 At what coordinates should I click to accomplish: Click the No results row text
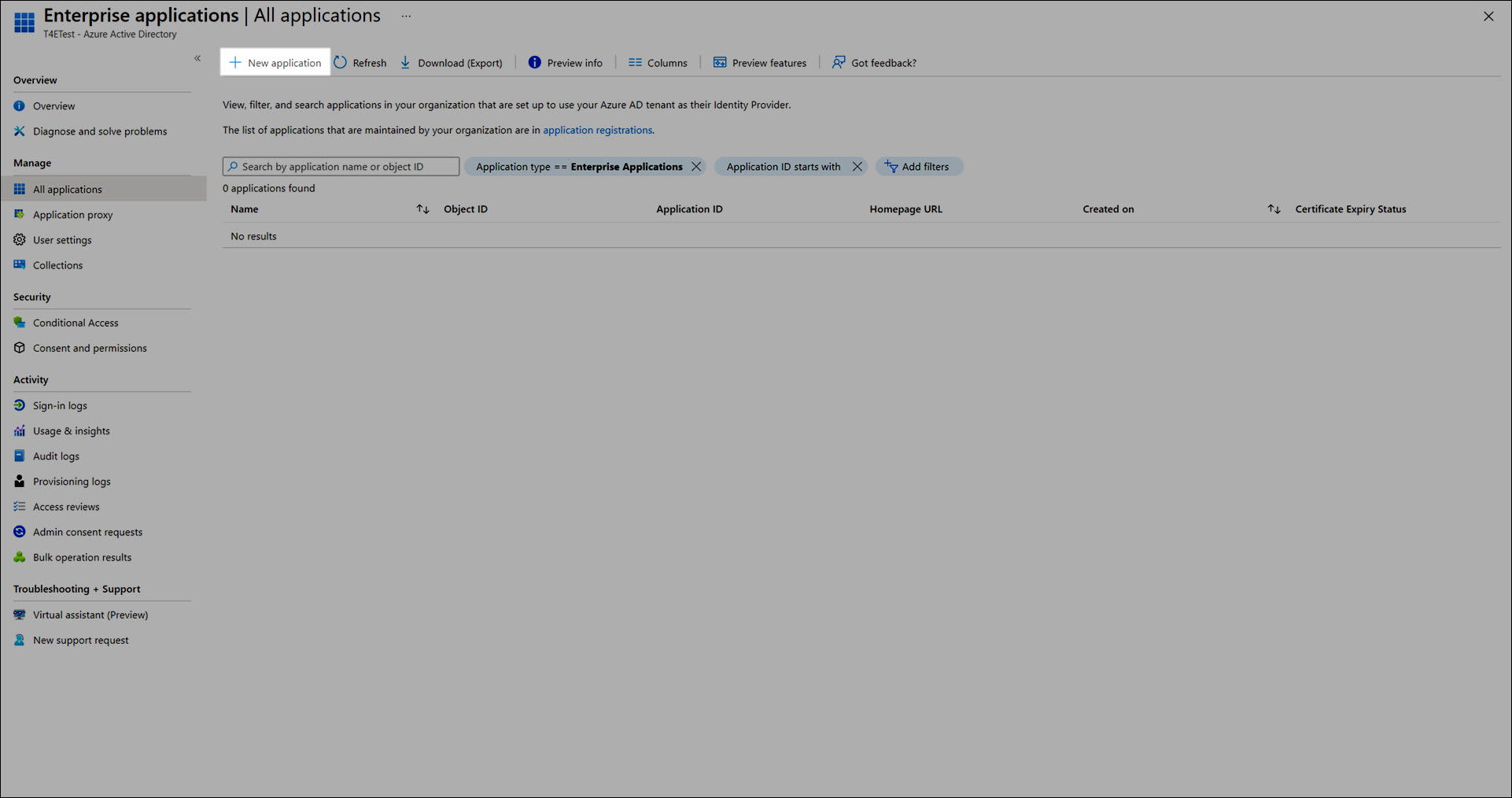(x=253, y=235)
